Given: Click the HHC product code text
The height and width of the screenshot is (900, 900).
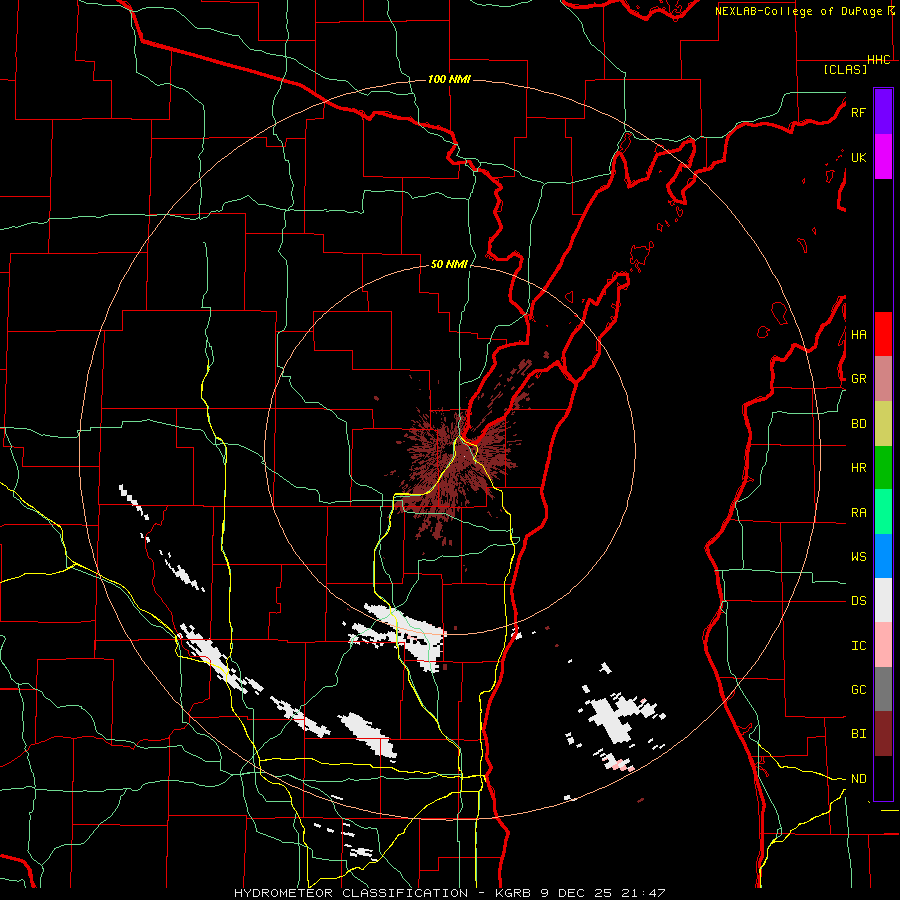Looking at the screenshot, I should [878, 60].
